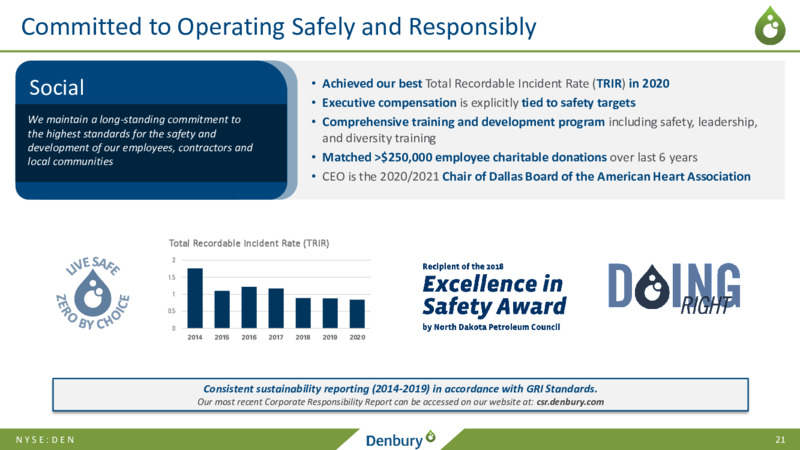Click the Social panel heading
This screenshot has height=450, width=800.
tap(57, 87)
